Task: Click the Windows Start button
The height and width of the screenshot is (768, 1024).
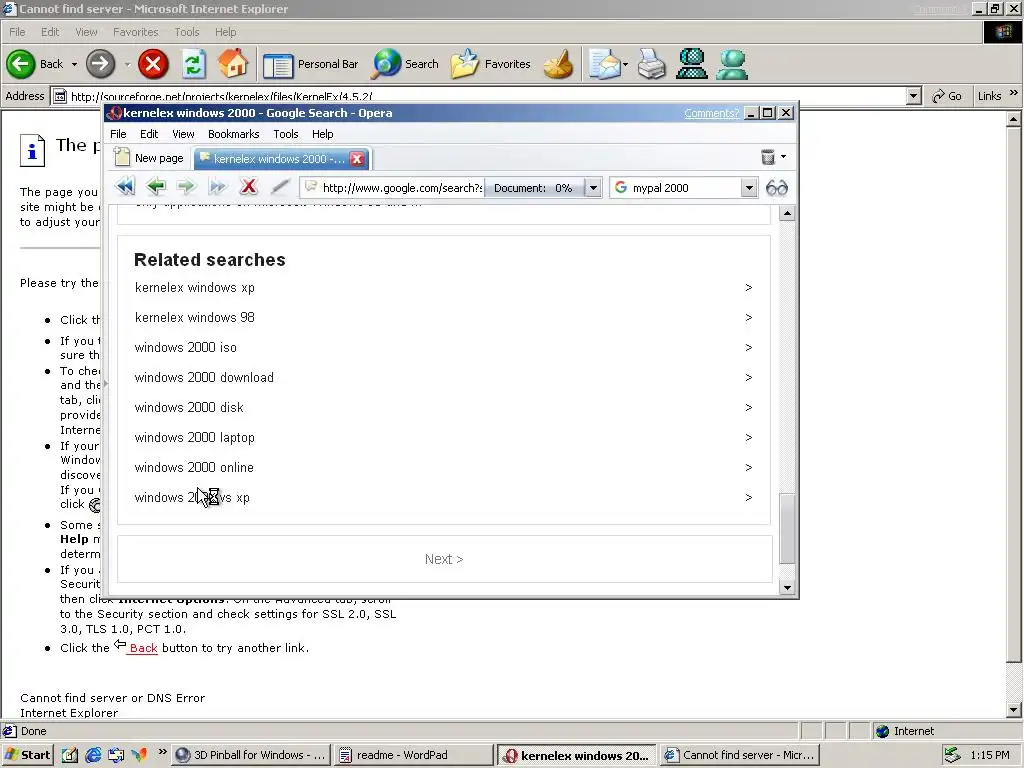Action: 28,755
